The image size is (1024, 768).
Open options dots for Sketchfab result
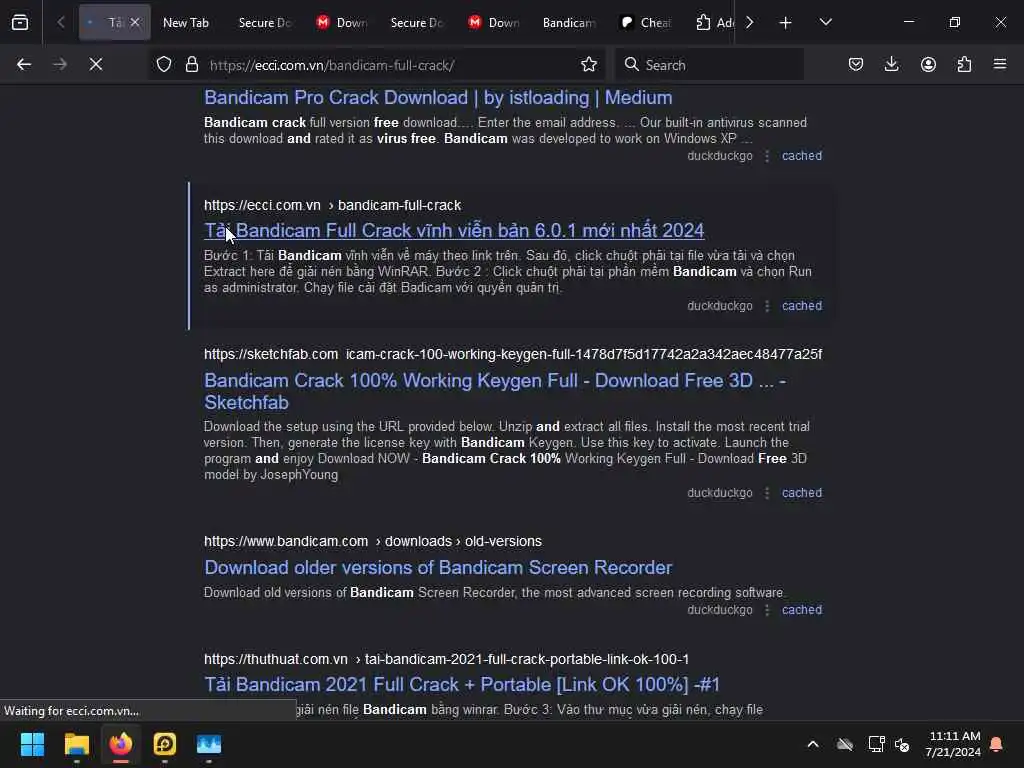point(767,493)
